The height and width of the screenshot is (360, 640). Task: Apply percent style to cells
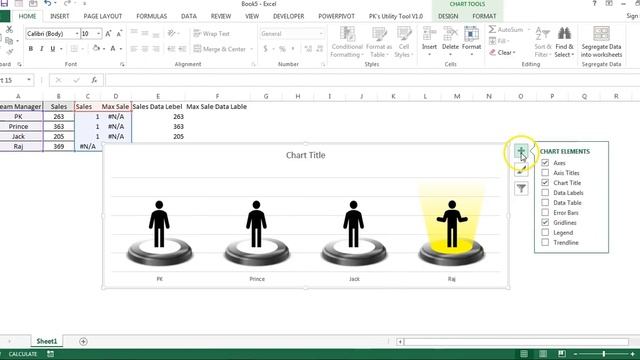pyautogui.click(x=282, y=49)
